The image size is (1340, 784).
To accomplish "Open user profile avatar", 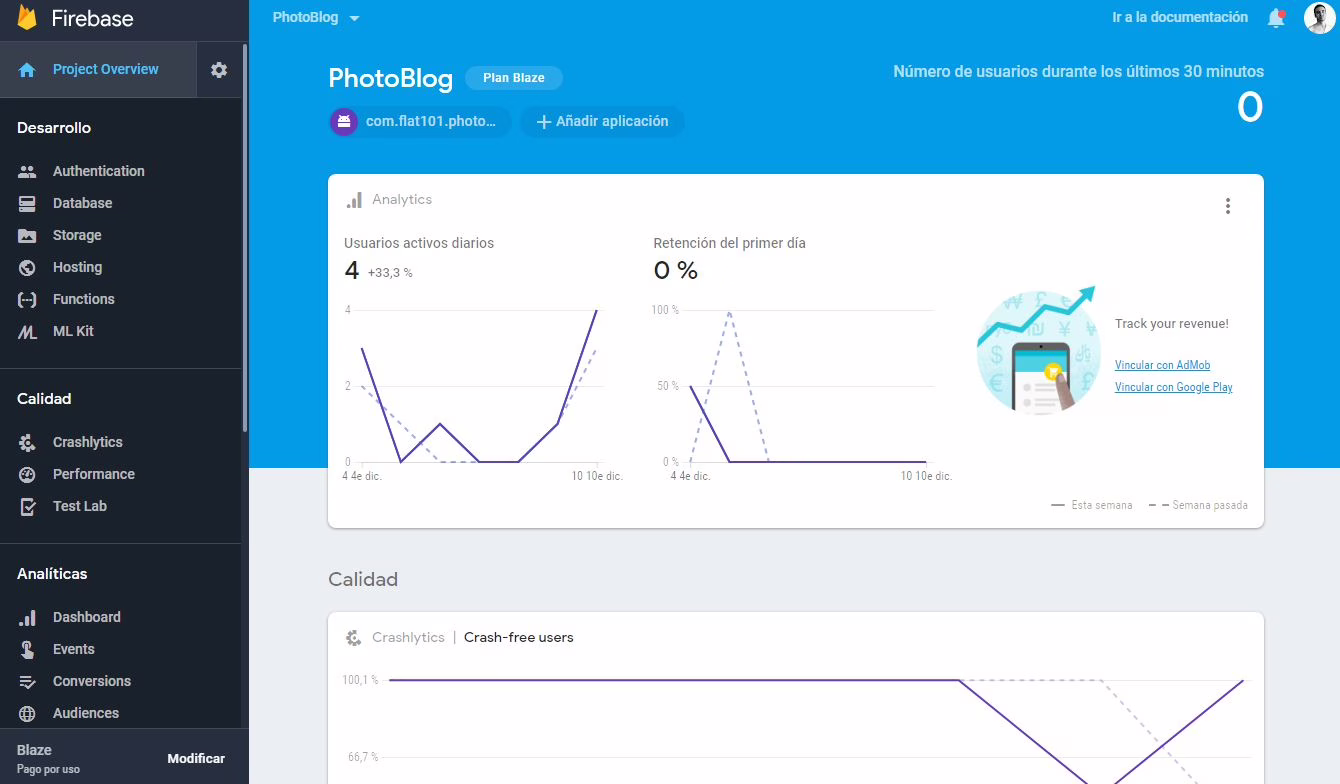I will coord(1319,18).
